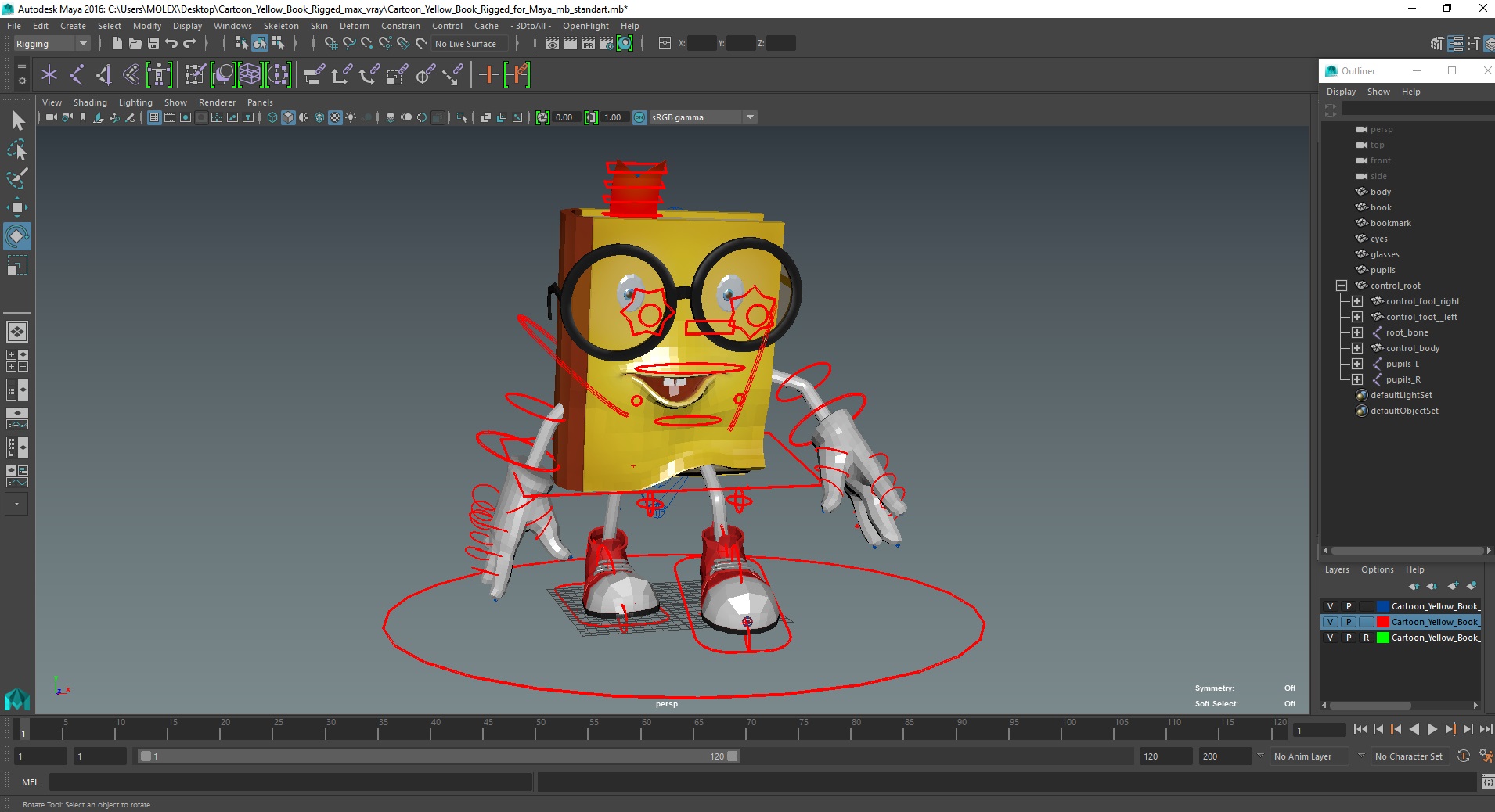Toggle the viewport grid display icon
Image resolution: width=1495 pixels, height=812 pixels.
coord(154,117)
